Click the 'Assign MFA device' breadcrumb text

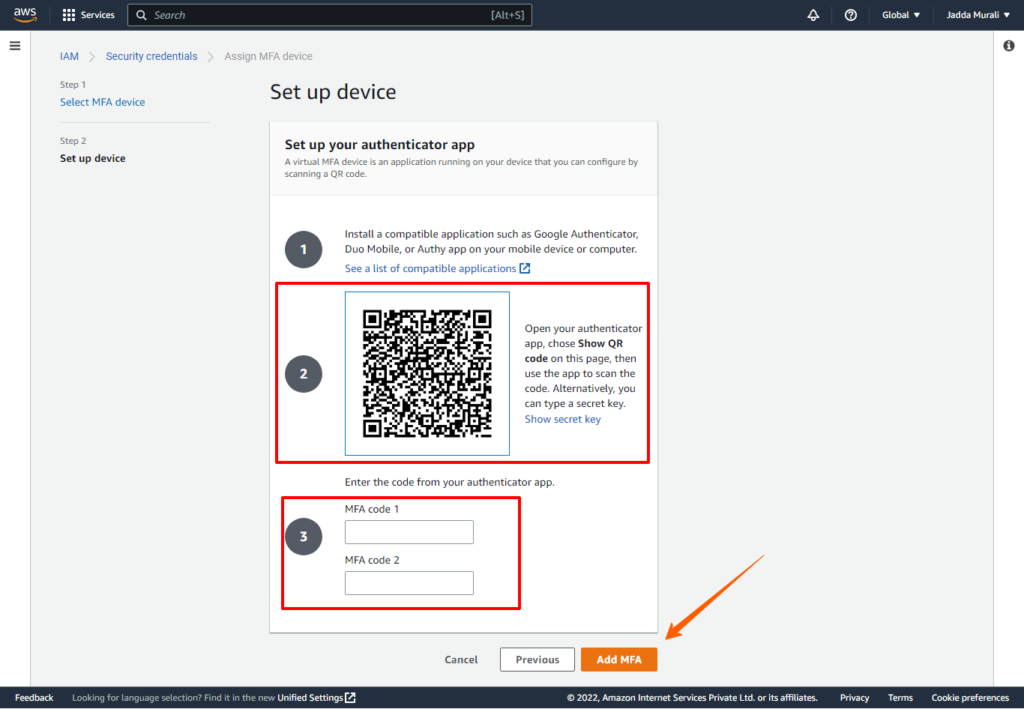268,56
